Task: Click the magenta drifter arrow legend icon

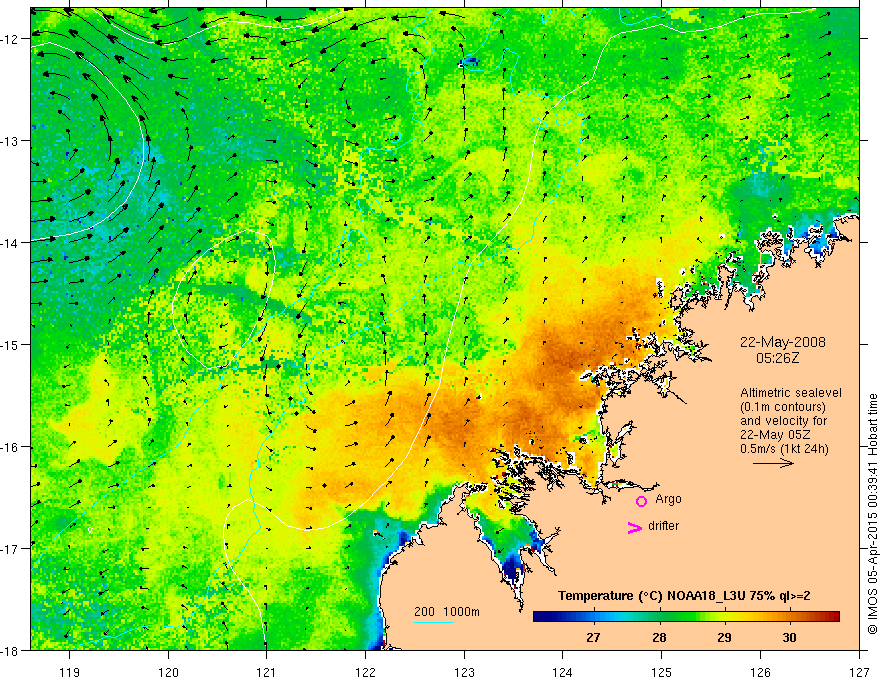Action: (x=635, y=527)
